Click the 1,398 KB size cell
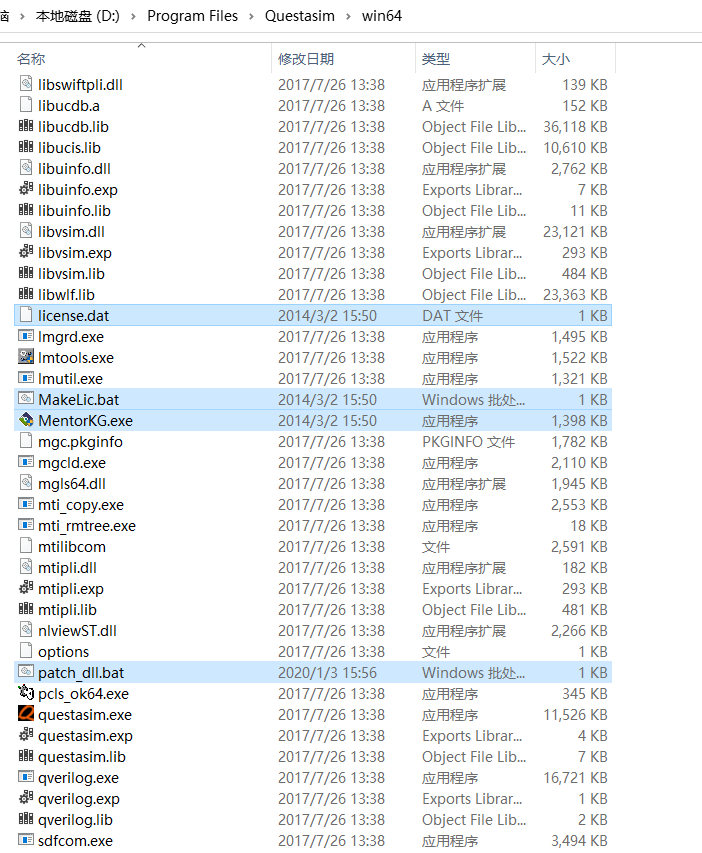The height and width of the screenshot is (853, 702). coord(579,421)
